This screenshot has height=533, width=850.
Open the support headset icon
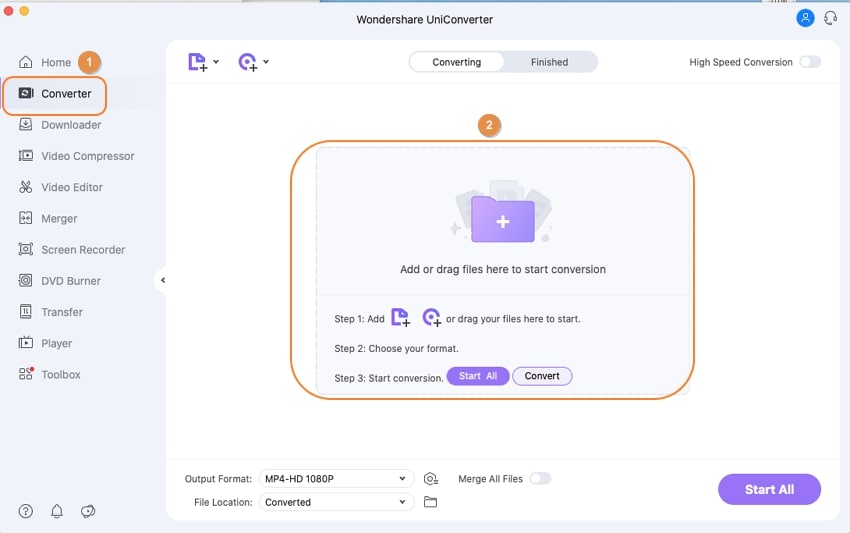830,18
